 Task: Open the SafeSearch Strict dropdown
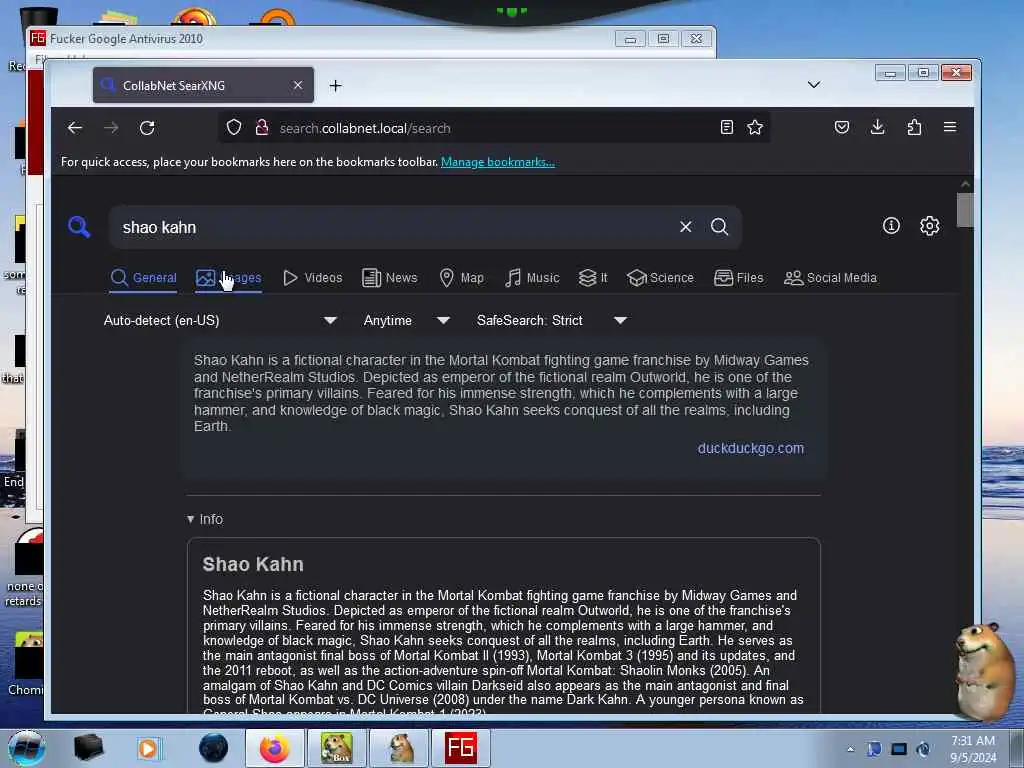pos(552,320)
